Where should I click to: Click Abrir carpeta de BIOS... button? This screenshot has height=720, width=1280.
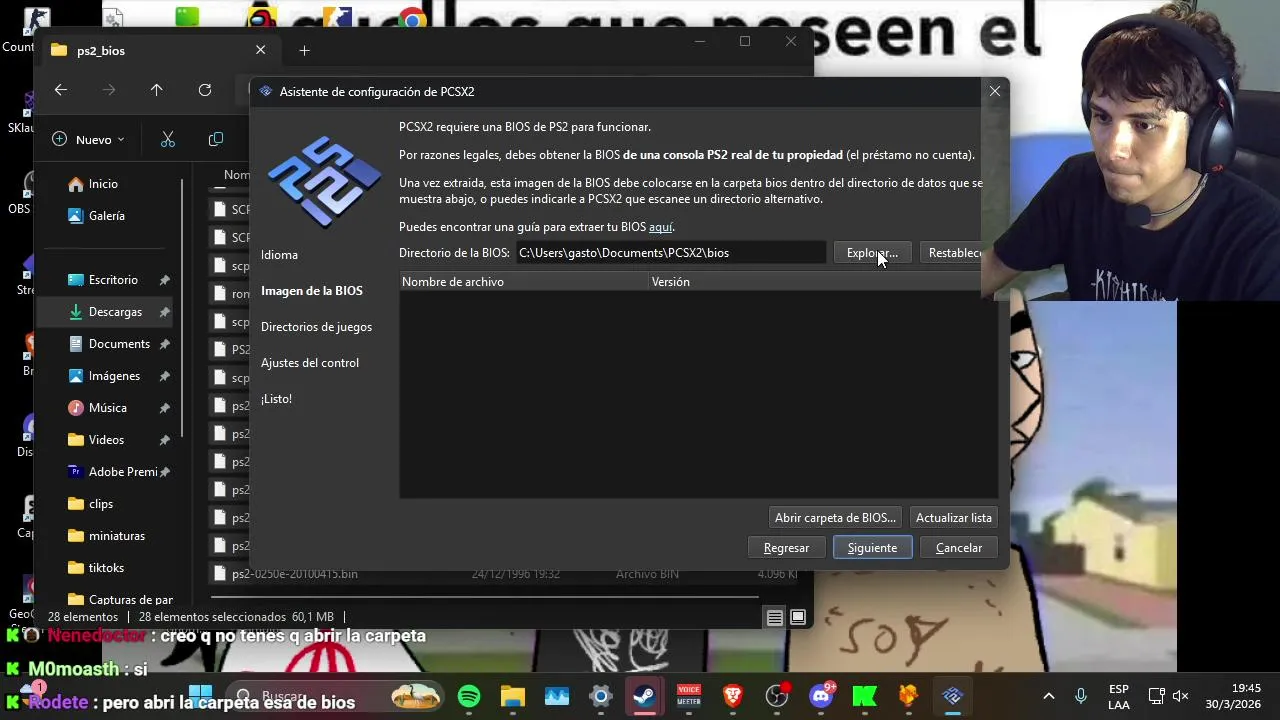coord(835,518)
